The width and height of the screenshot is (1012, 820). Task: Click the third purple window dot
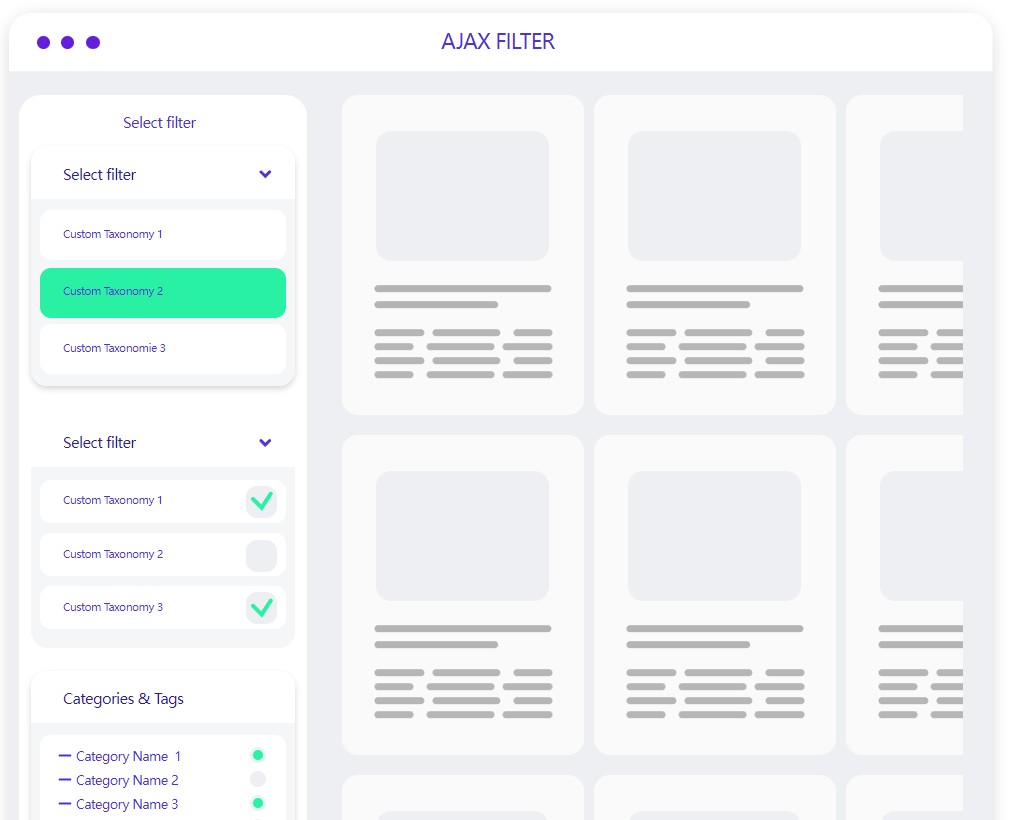[93, 43]
